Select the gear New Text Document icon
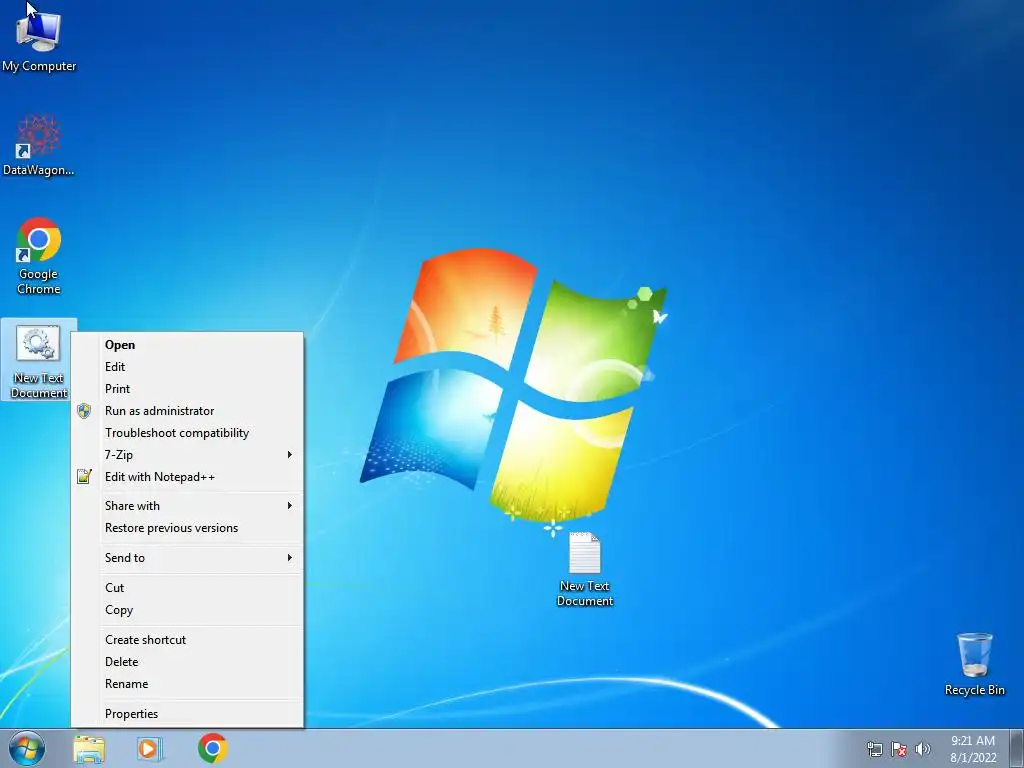This screenshot has height=768, width=1024. 39,360
